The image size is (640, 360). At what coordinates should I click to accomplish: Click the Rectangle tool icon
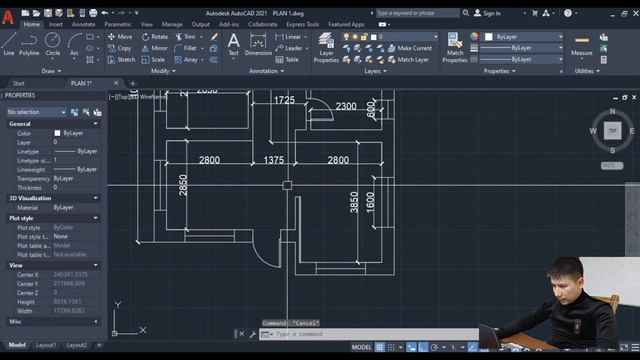point(90,37)
